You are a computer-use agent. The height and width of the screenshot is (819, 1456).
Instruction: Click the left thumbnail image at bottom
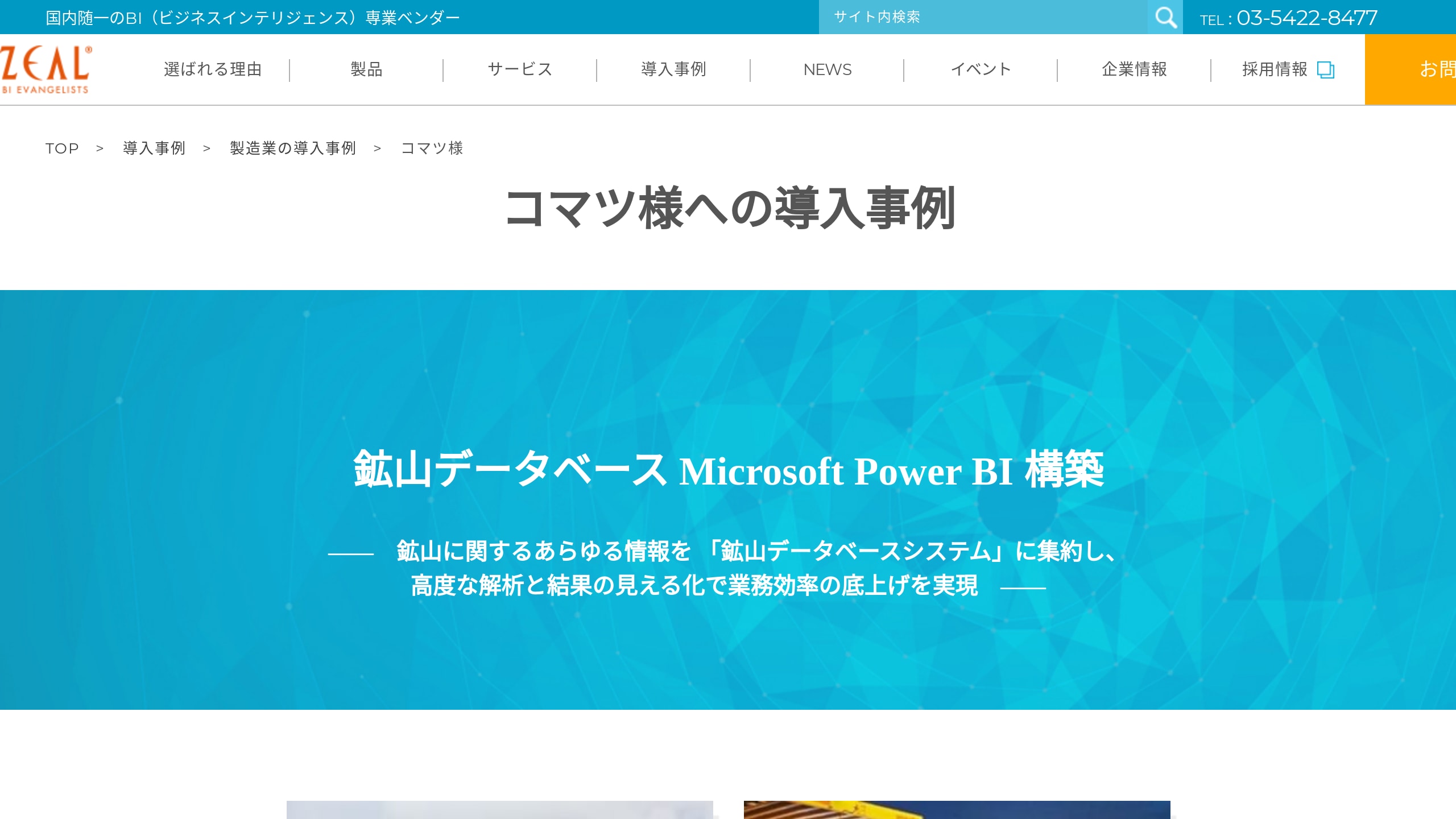pyautogui.click(x=499, y=809)
